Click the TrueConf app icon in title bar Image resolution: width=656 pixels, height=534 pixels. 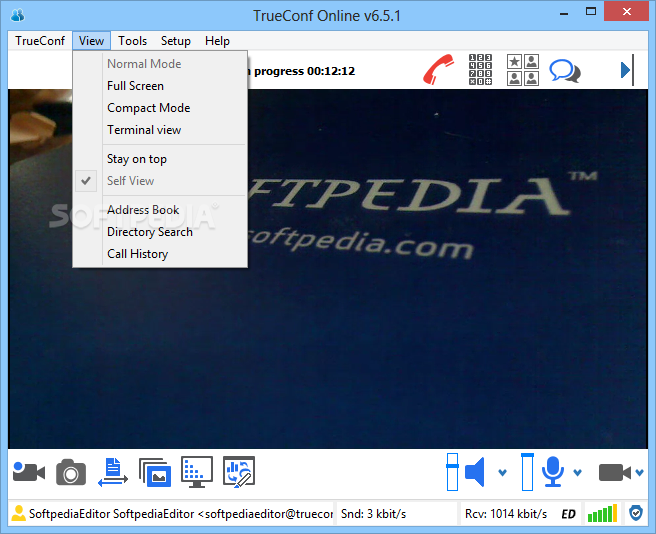pos(18,15)
